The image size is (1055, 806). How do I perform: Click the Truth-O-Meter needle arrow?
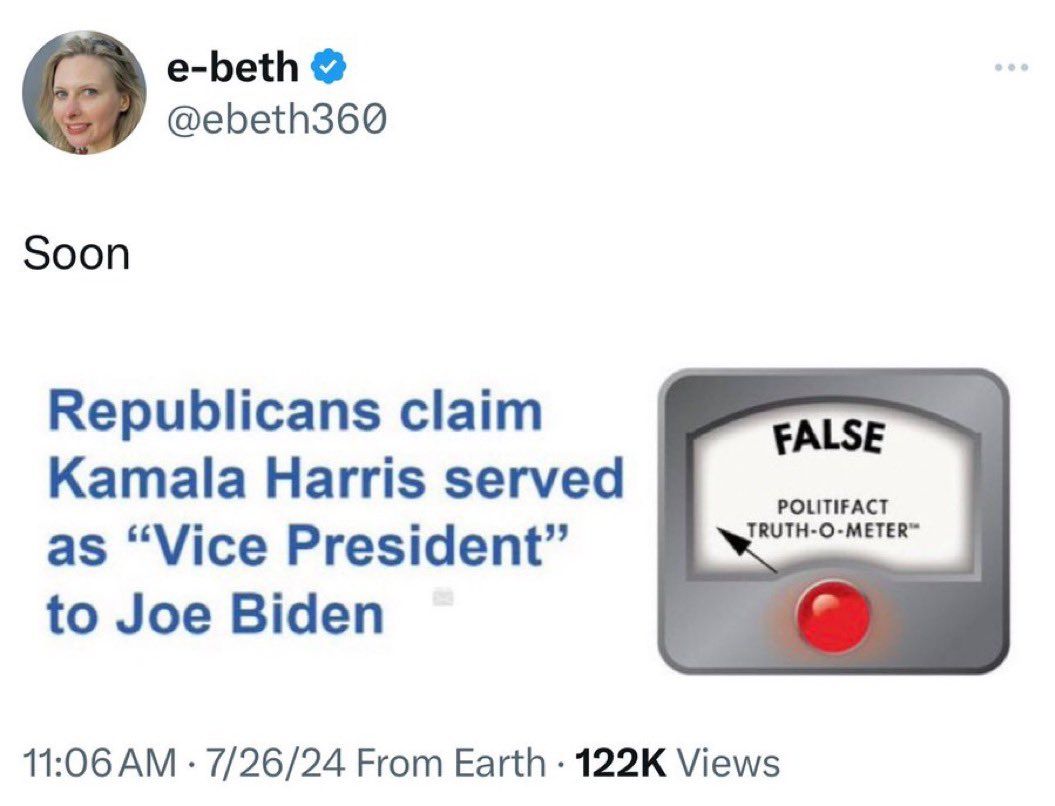747,550
